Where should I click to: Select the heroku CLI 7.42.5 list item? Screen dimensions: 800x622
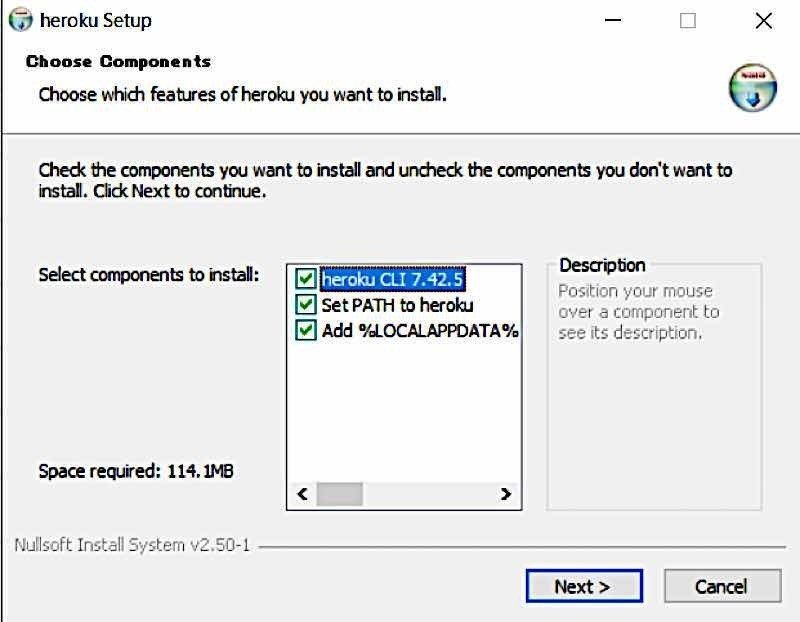(x=393, y=279)
